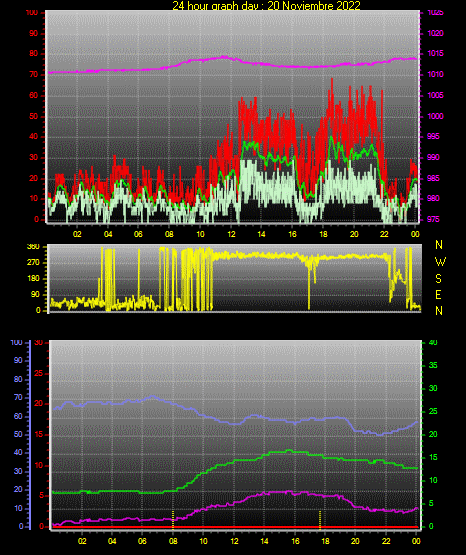Viewport: 466px width, 555px height.
Task: Click the sunset dotted marker near 18 in the temperature graph
Action: pyautogui.click(x=320, y=520)
